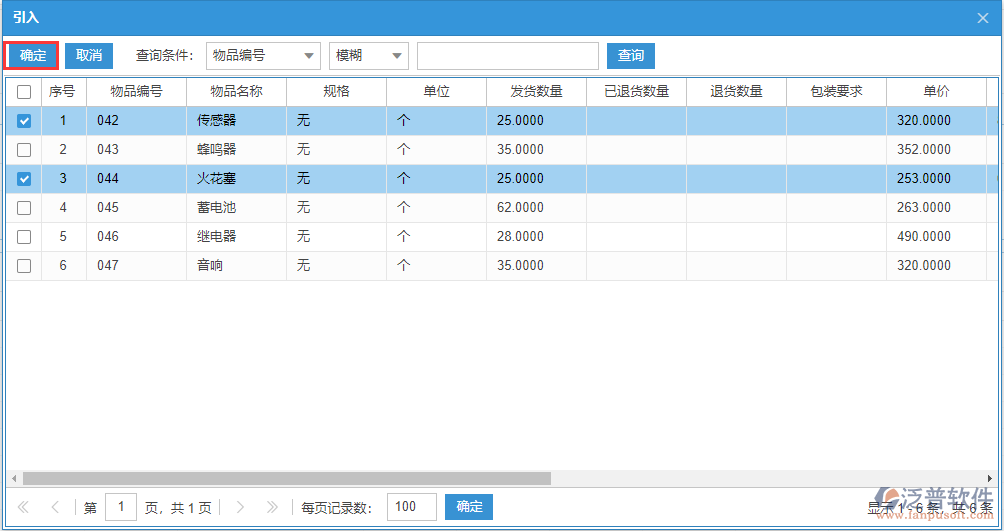Select cell with item code 042
The image size is (1004, 531).
(136, 120)
